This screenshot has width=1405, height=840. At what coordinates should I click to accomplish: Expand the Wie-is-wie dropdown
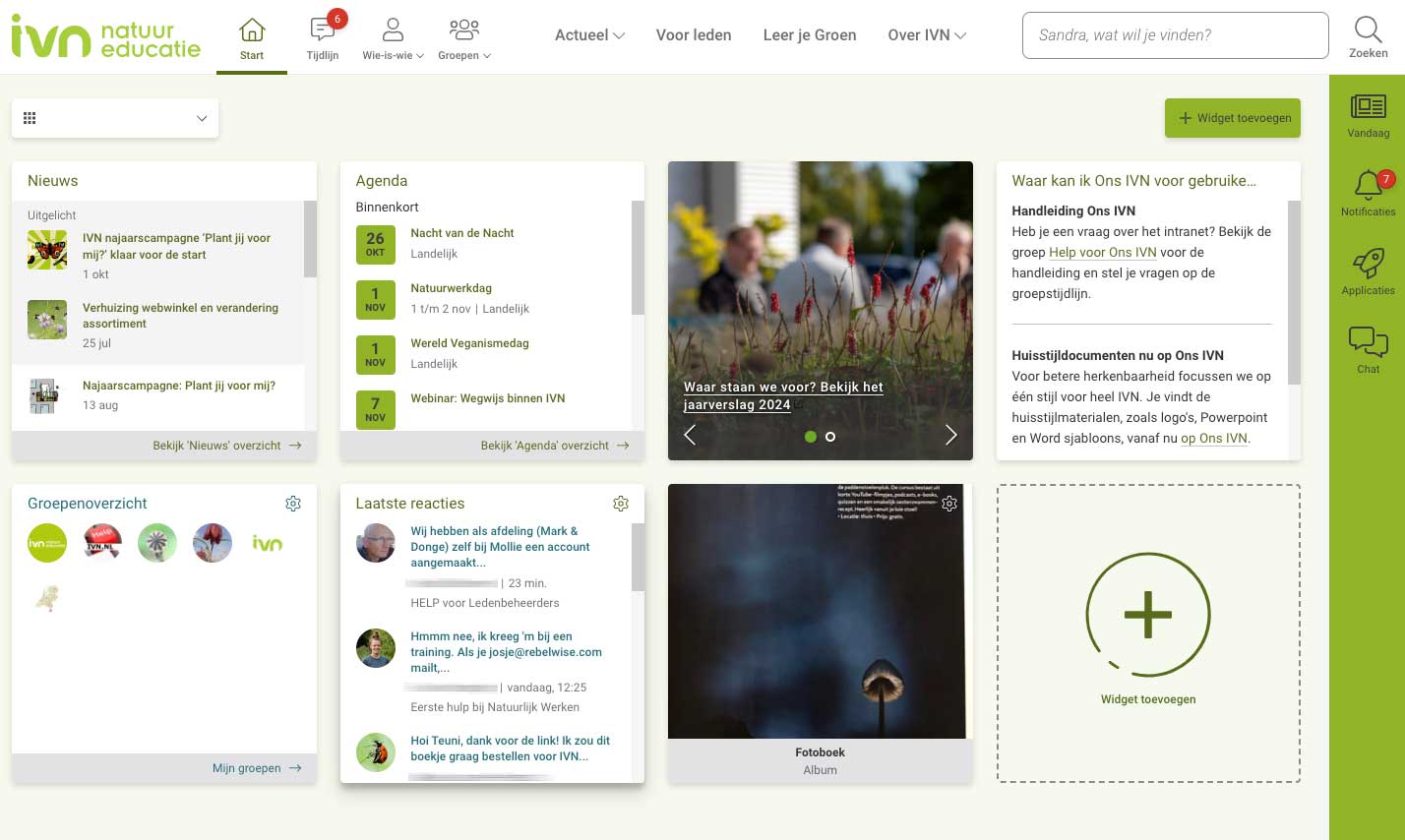(x=393, y=37)
